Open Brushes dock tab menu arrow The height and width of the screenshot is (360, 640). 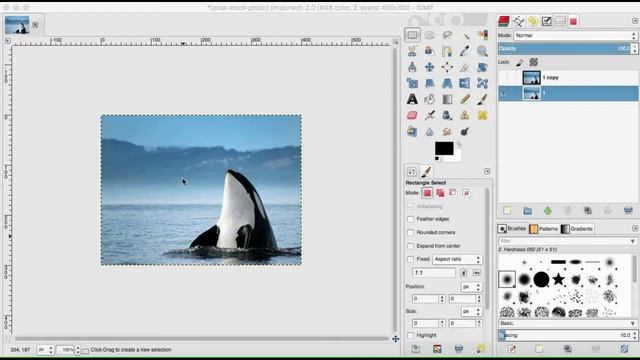635,229
